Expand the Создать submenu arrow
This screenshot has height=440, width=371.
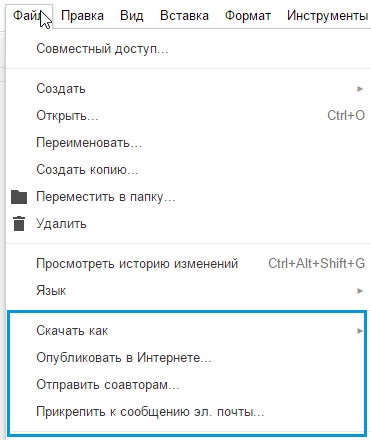pos(360,89)
